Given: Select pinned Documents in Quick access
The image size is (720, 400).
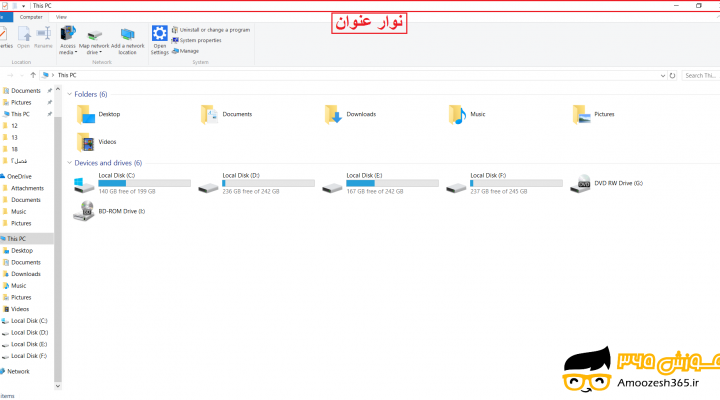Looking at the screenshot, I should click(x=26, y=91).
